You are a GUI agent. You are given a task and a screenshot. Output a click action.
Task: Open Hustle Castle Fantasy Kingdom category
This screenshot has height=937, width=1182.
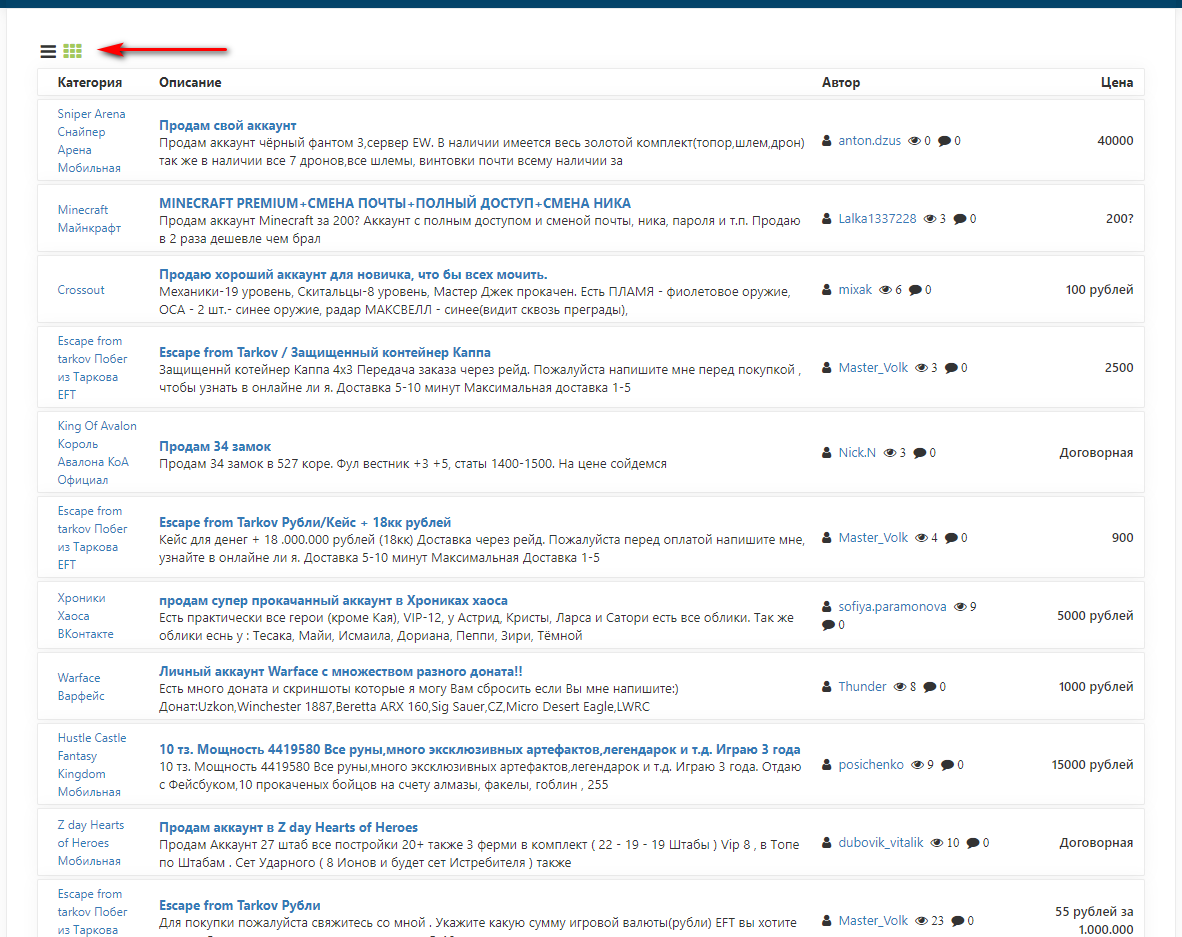point(91,764)
